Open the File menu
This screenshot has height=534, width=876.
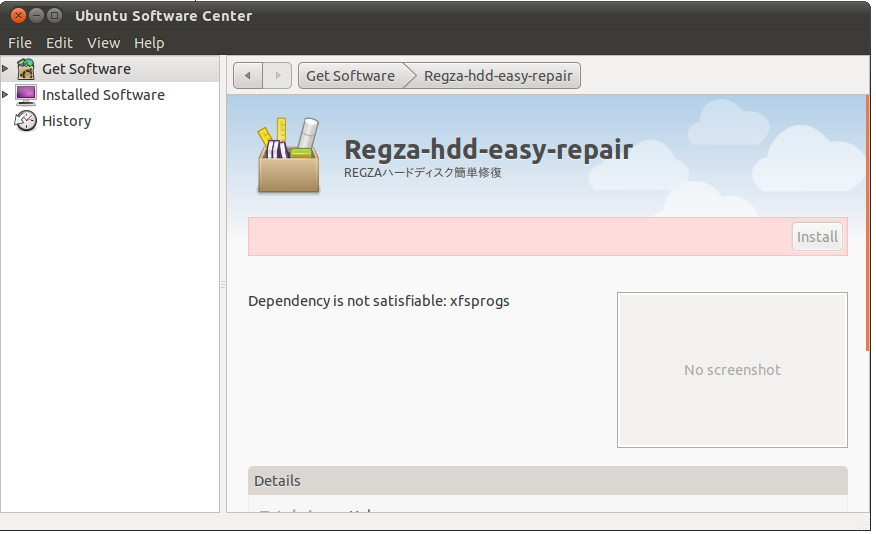(x=20, y=43)
